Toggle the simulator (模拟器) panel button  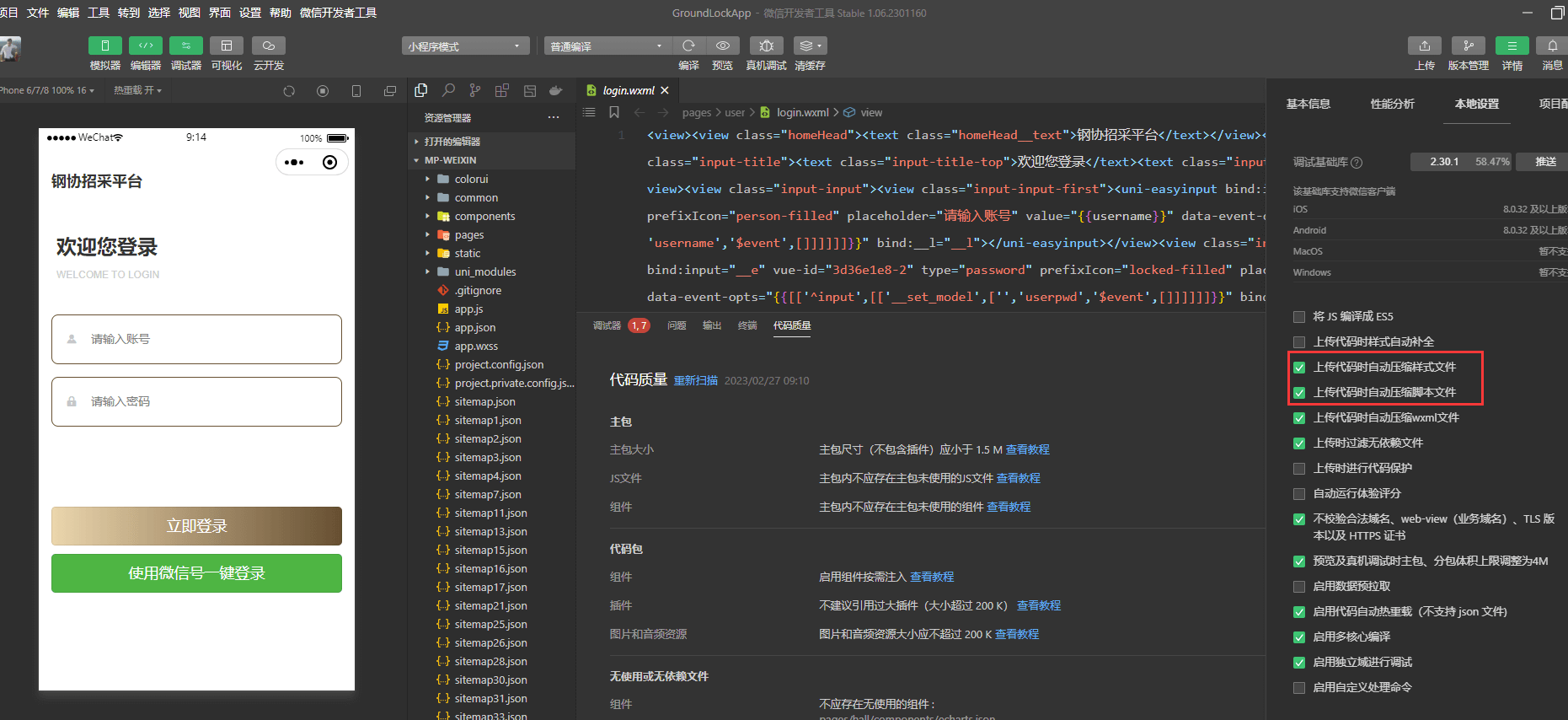coord(104,46)
